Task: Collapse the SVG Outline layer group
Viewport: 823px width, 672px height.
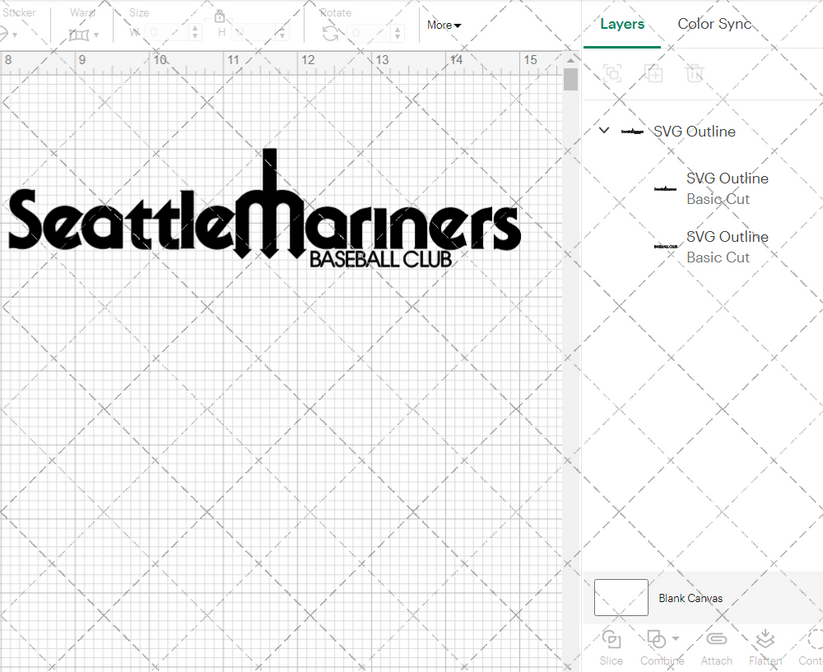Action: (x=603, y=131)
